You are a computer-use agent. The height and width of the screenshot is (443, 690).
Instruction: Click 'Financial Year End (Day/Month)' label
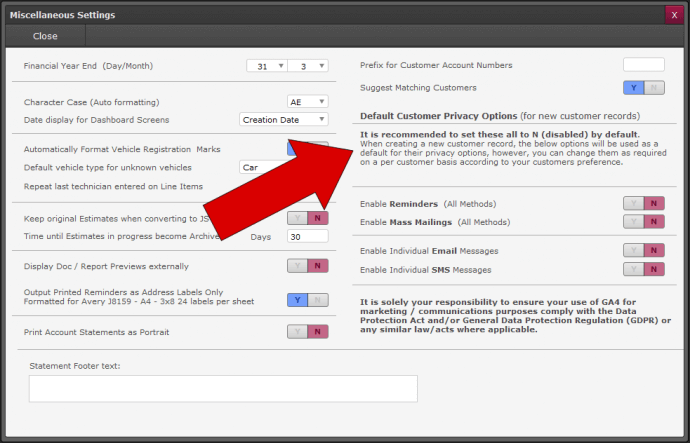pyautogui.click(x=88, y=66)
